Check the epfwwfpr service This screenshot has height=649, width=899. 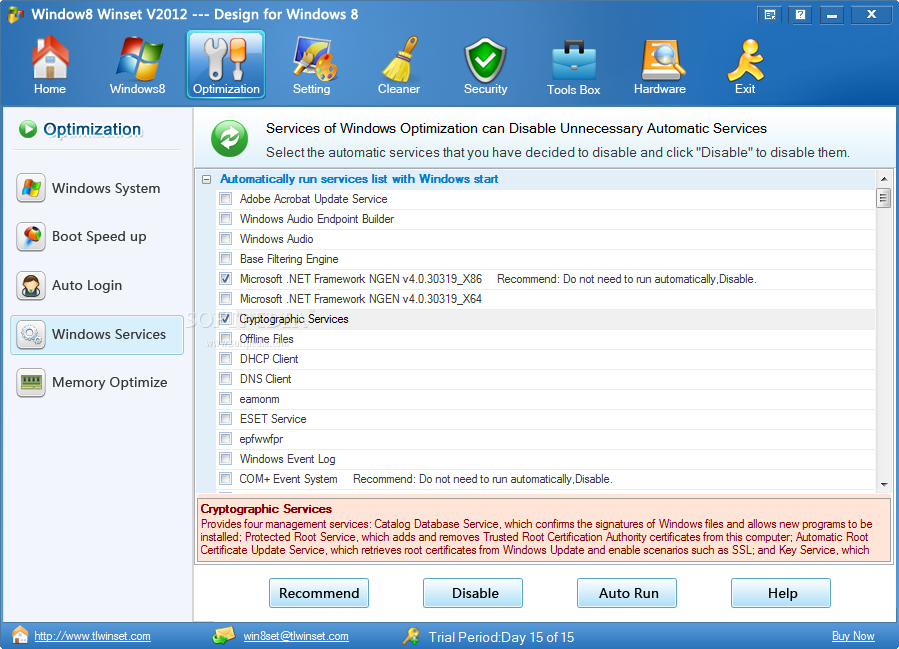point(226,439)
